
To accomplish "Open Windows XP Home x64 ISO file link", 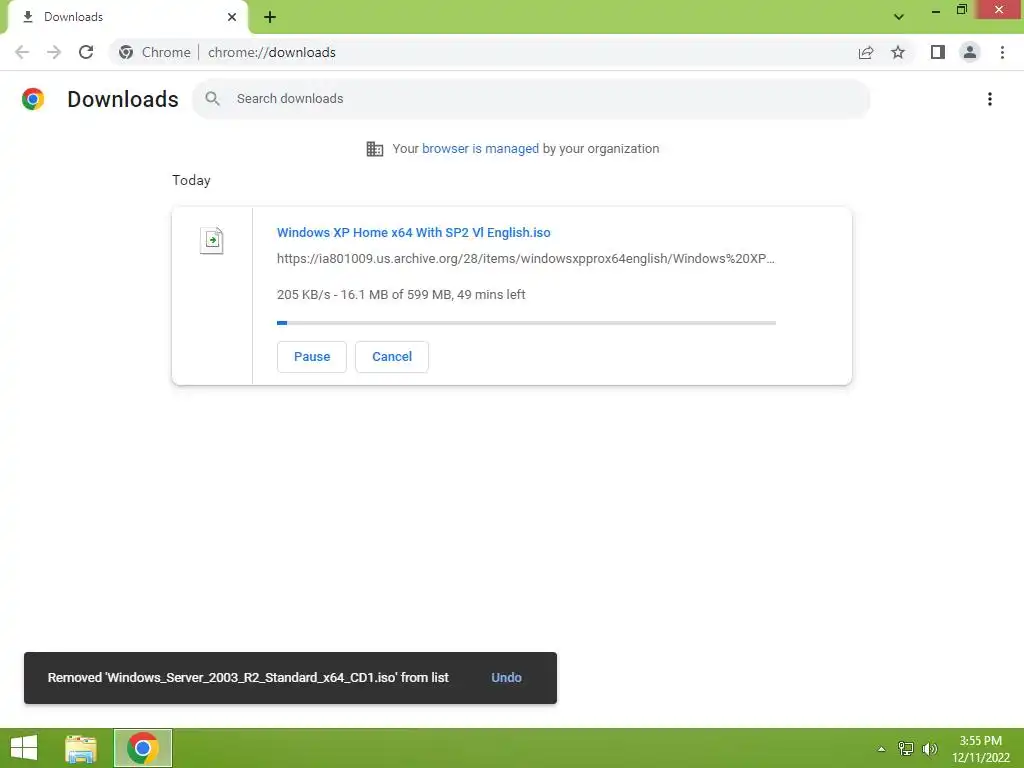I will coord(413,232).
